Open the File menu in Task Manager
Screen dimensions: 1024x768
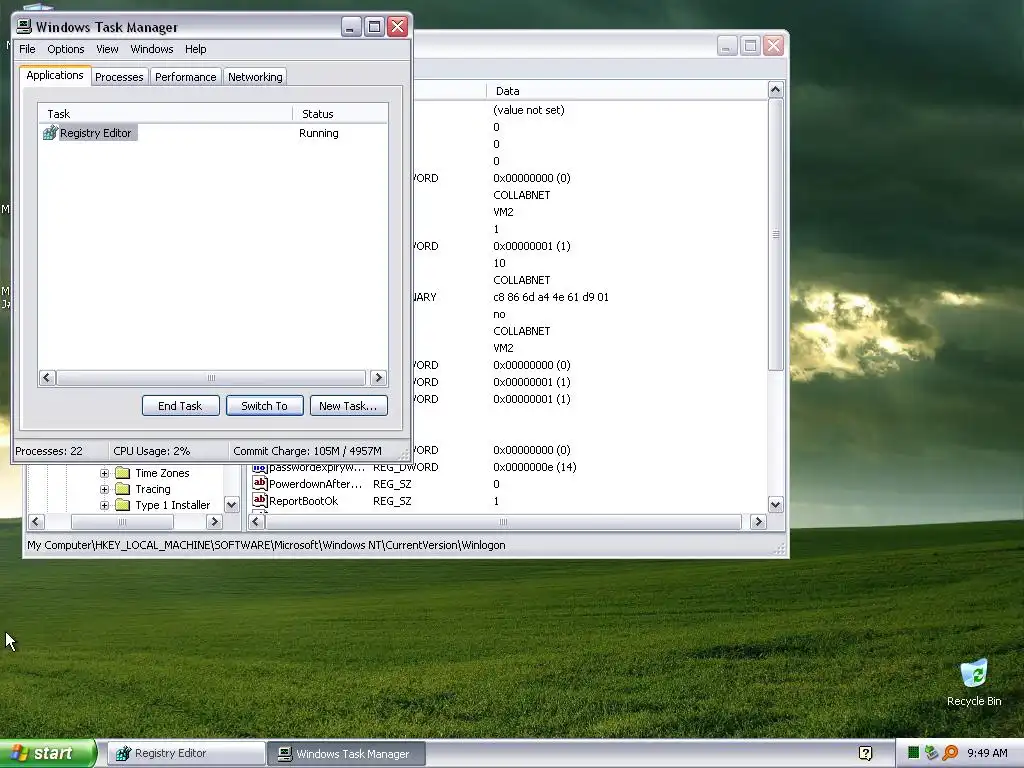[x=27, y=49]
